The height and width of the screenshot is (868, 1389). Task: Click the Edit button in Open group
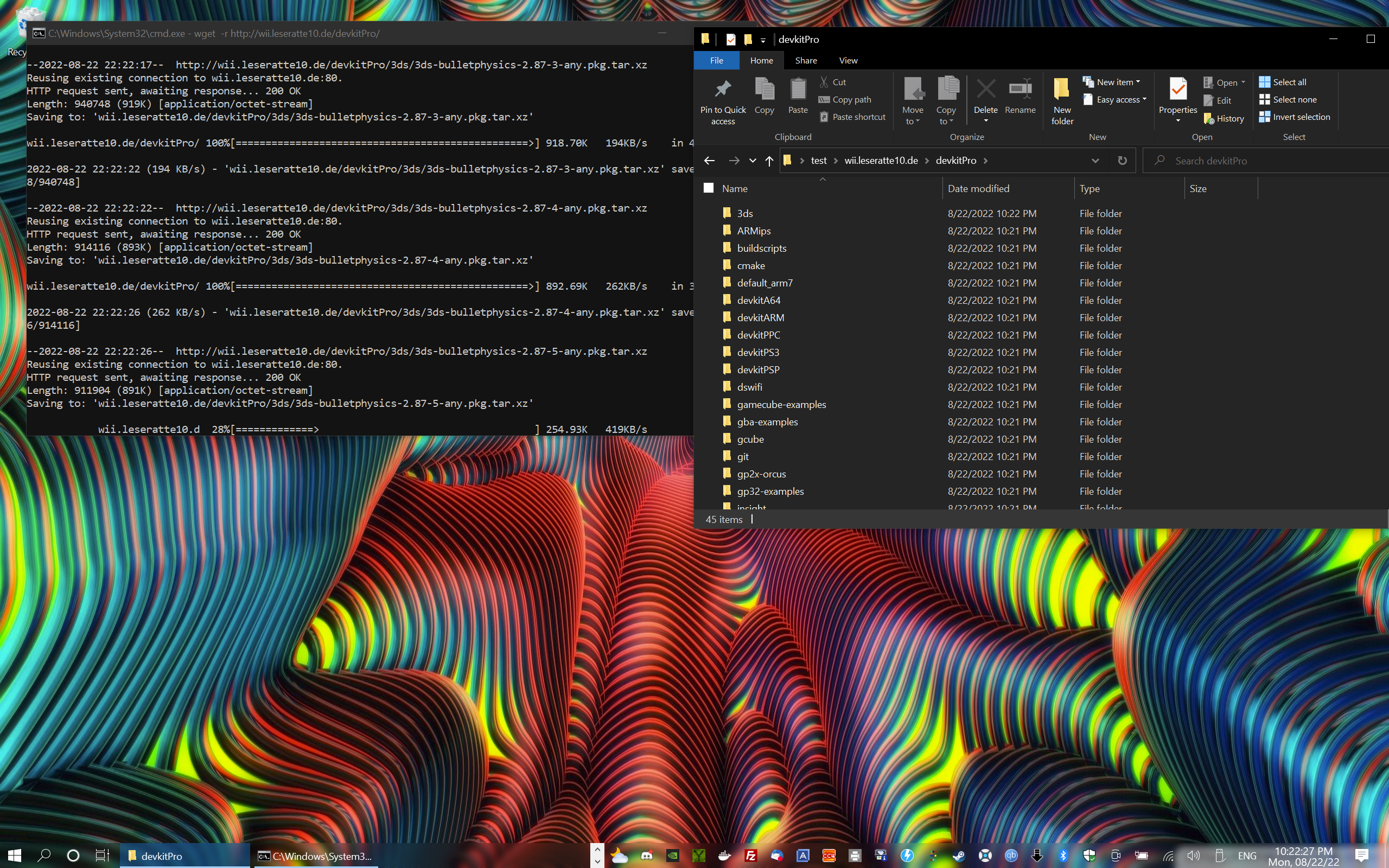[x=1218, y=100]
